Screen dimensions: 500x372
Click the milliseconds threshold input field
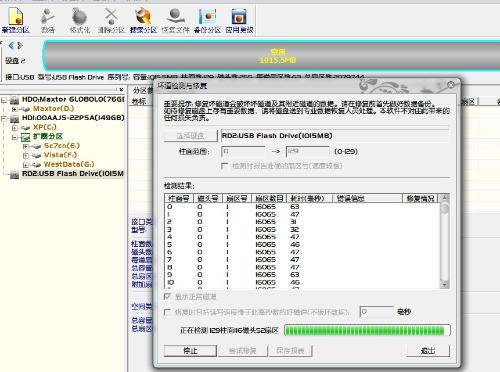pos(377,312)
